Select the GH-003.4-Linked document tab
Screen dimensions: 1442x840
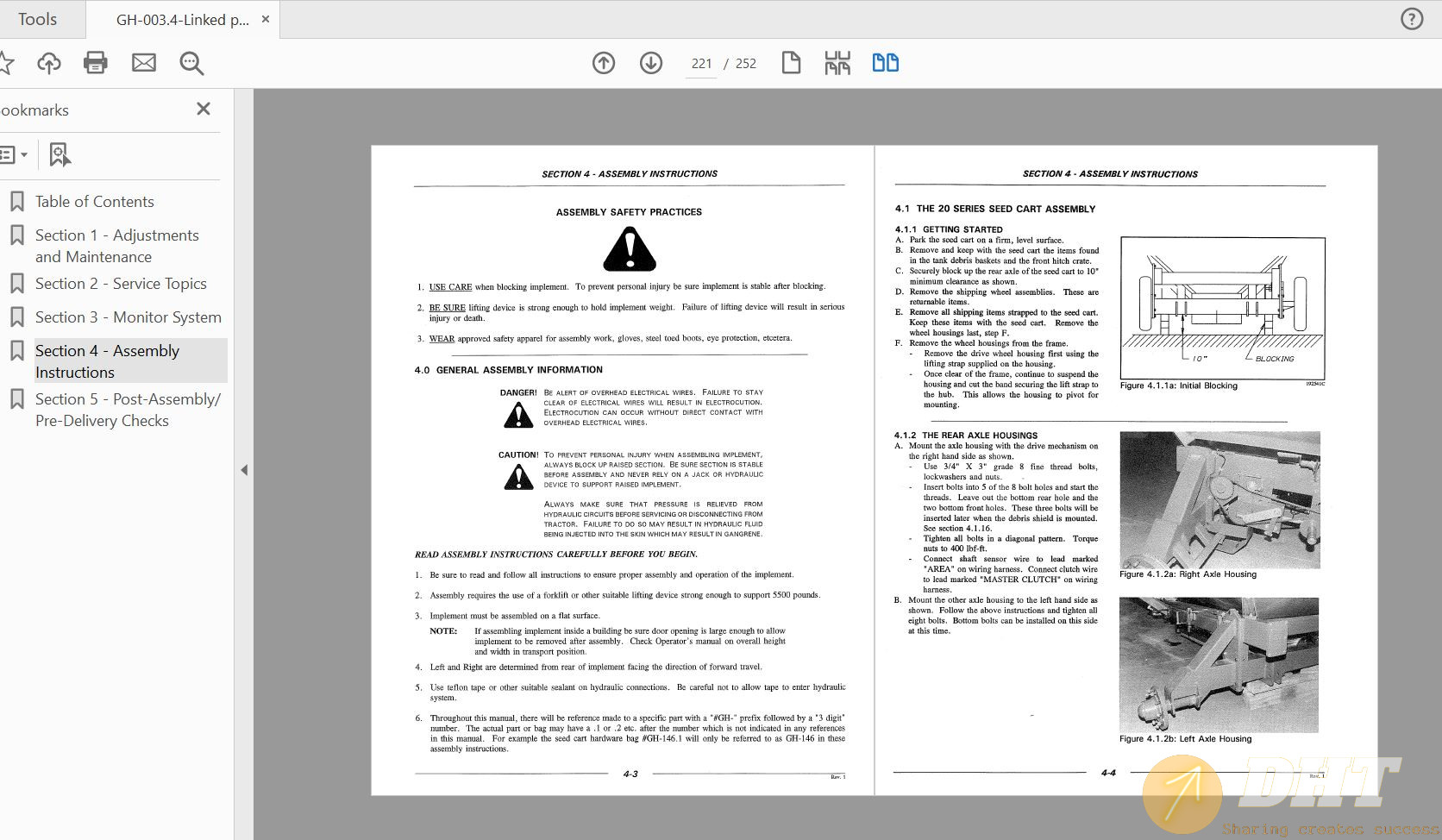tap(182, 20)
